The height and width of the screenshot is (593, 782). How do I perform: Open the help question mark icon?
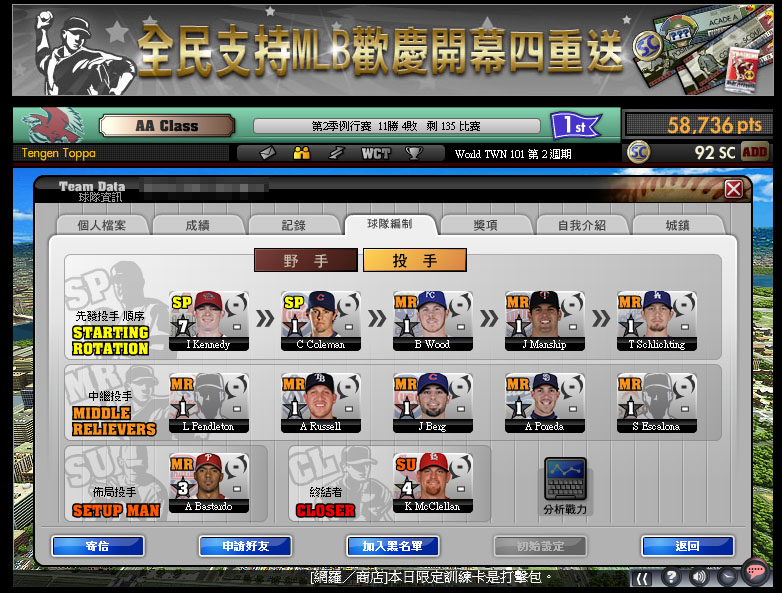point(671,578)
